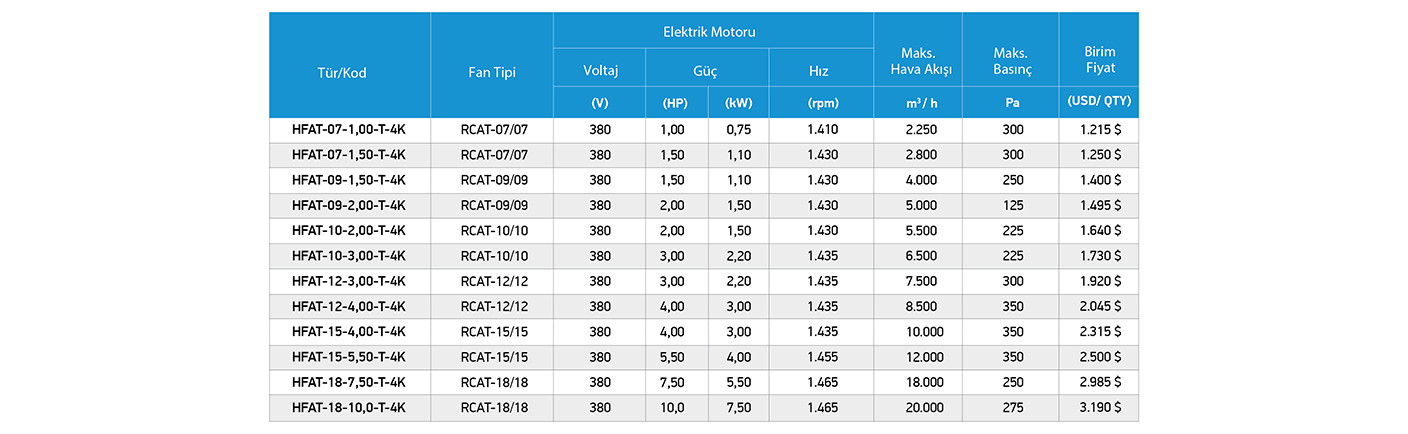
Task: Select product code HFAT-12-4,00-T-4K
Action: tap(349, 306)
